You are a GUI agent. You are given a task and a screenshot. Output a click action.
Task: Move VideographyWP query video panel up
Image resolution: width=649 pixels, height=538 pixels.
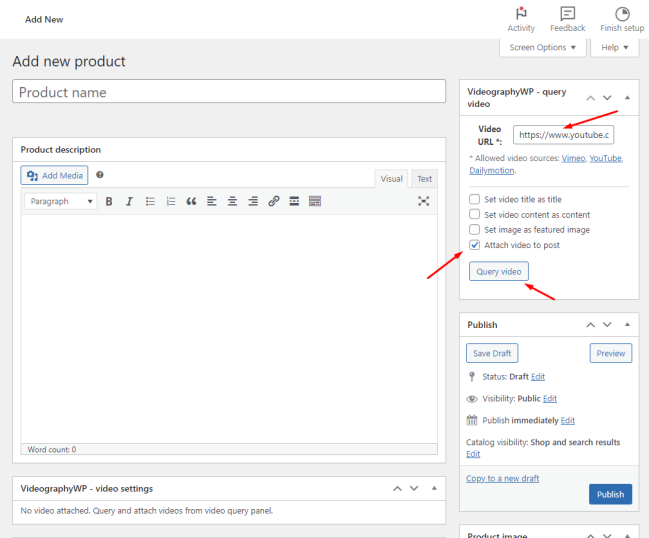pos(591,98)
